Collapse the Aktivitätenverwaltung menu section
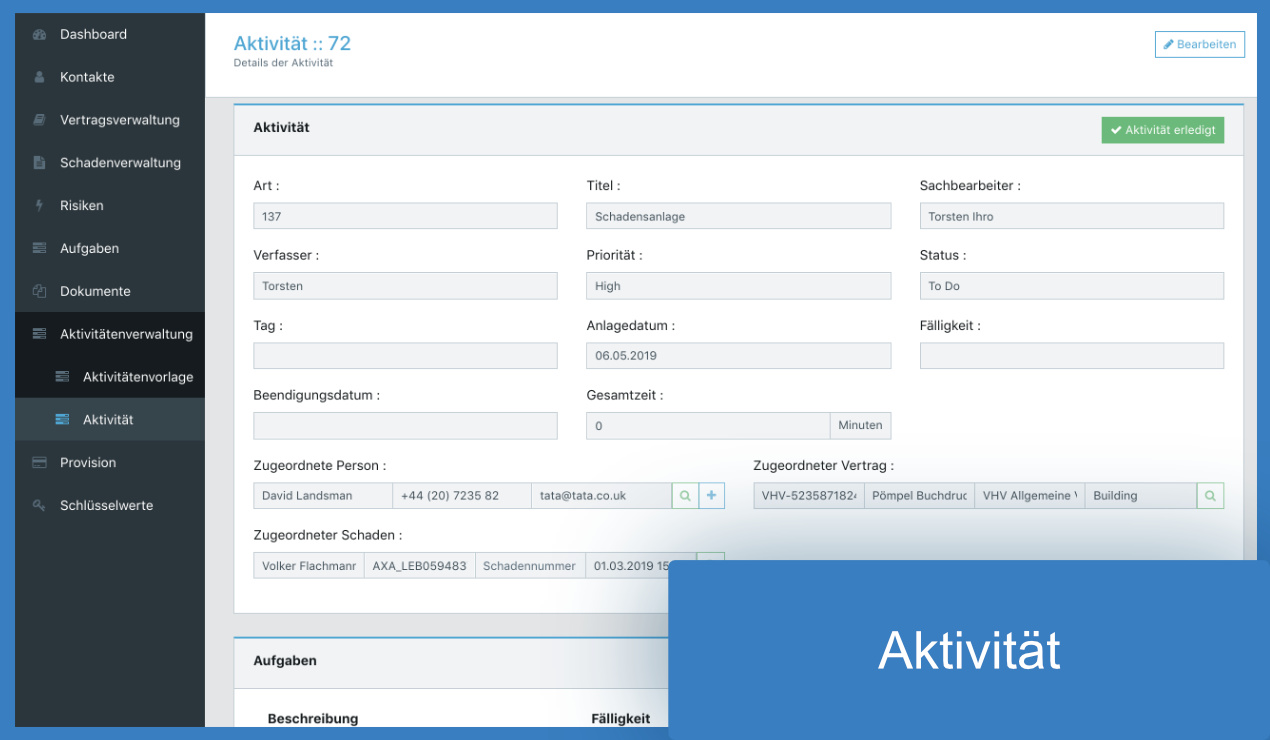Screen dimensions: 1270x740 click(x=125, y=334)
